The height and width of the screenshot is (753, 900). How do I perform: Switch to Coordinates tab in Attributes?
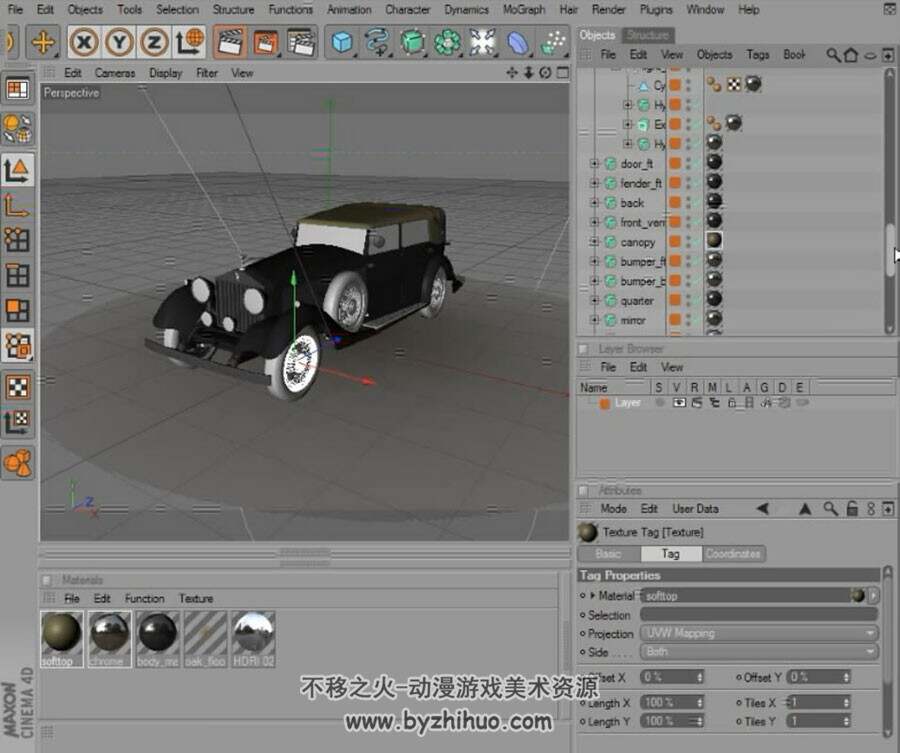[x=733, y=554]
